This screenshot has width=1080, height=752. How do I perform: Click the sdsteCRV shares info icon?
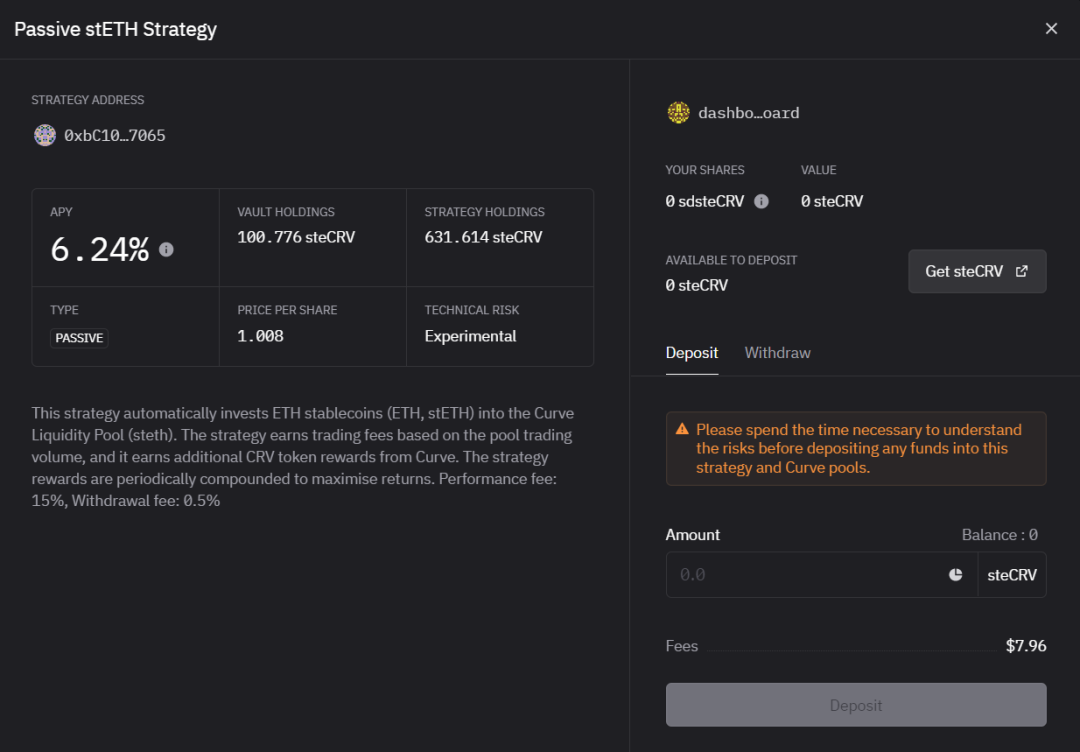761,201
